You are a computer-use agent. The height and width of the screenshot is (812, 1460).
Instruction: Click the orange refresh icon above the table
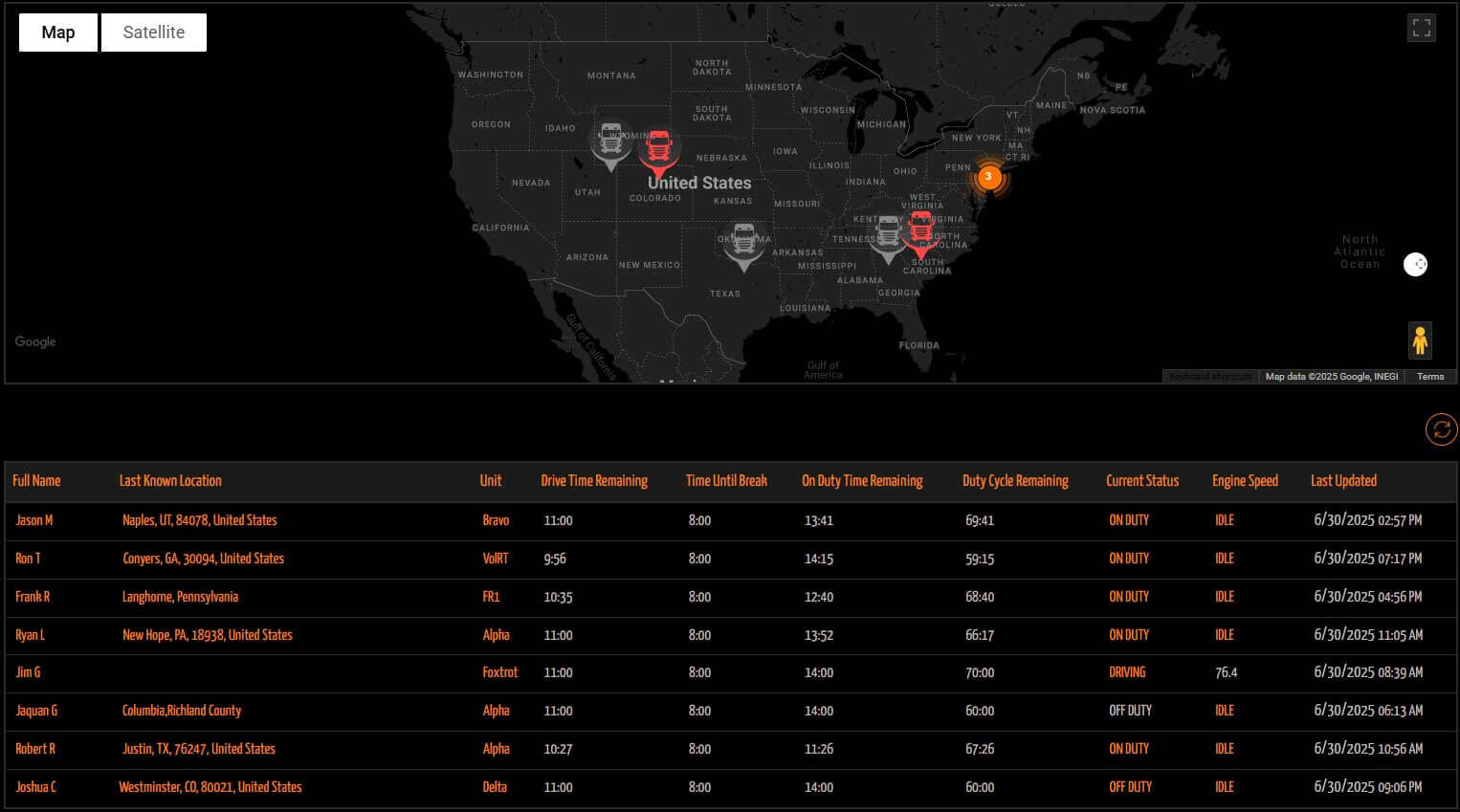point(1441,429)
